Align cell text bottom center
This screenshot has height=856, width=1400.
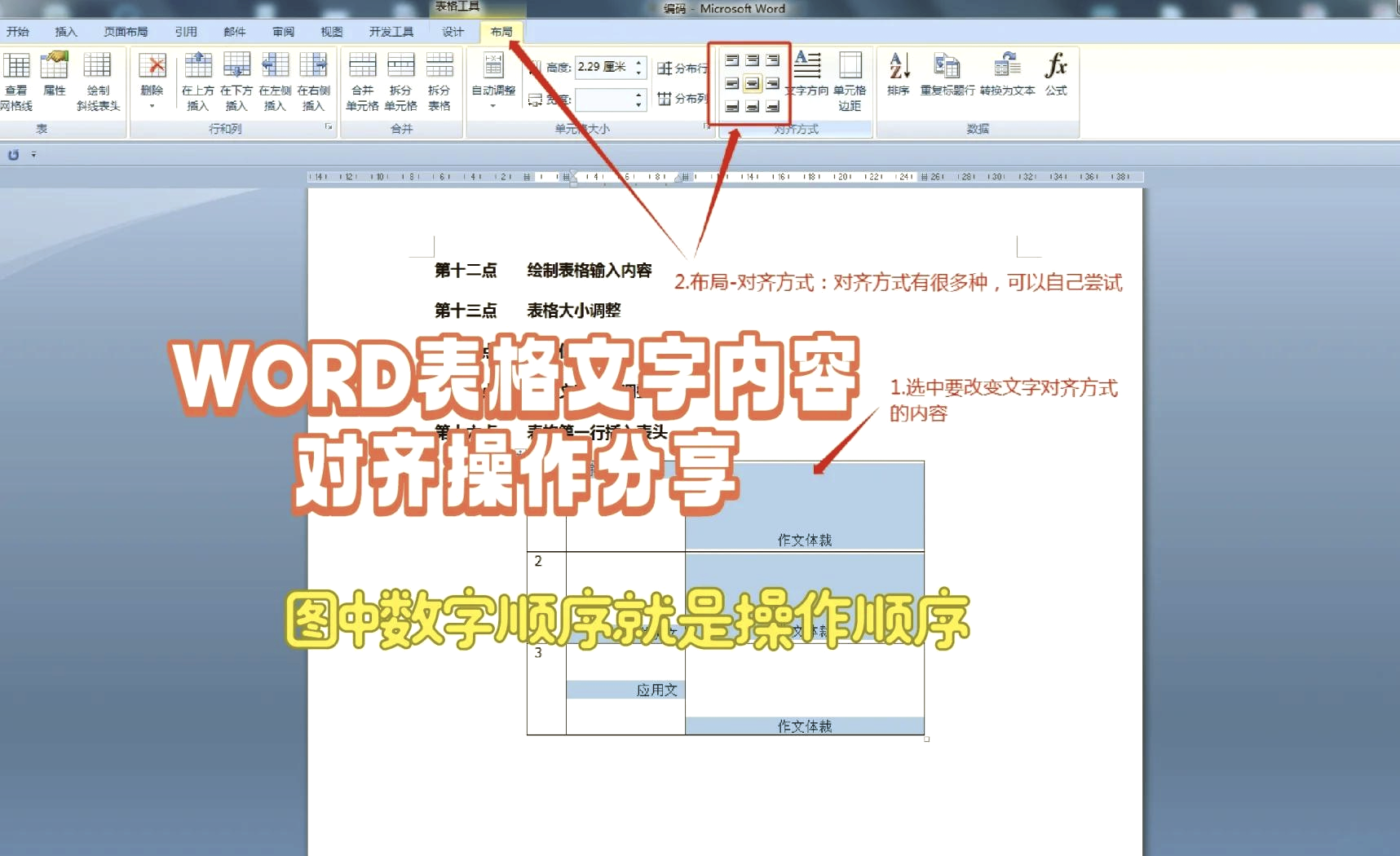[753, 106]
